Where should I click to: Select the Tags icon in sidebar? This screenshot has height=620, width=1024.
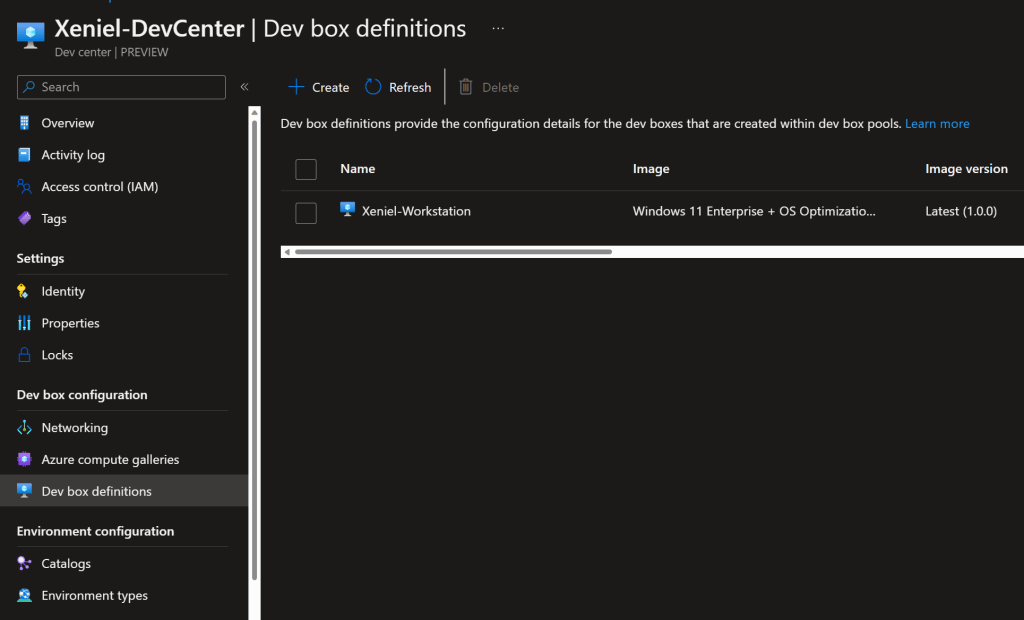(25, 219)
